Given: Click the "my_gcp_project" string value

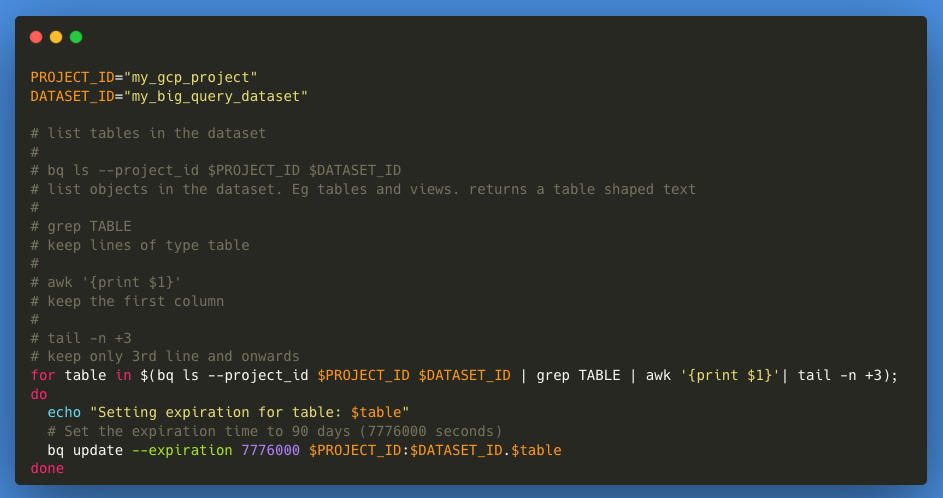Looking at the screenshot, I should click(191, 78).
